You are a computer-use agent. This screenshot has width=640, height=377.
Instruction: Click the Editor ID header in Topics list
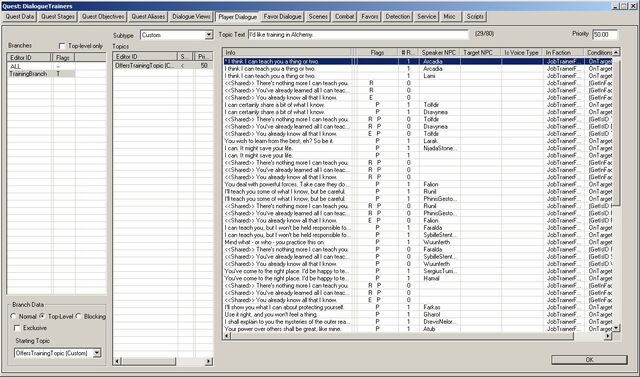(x=145, y=57)
